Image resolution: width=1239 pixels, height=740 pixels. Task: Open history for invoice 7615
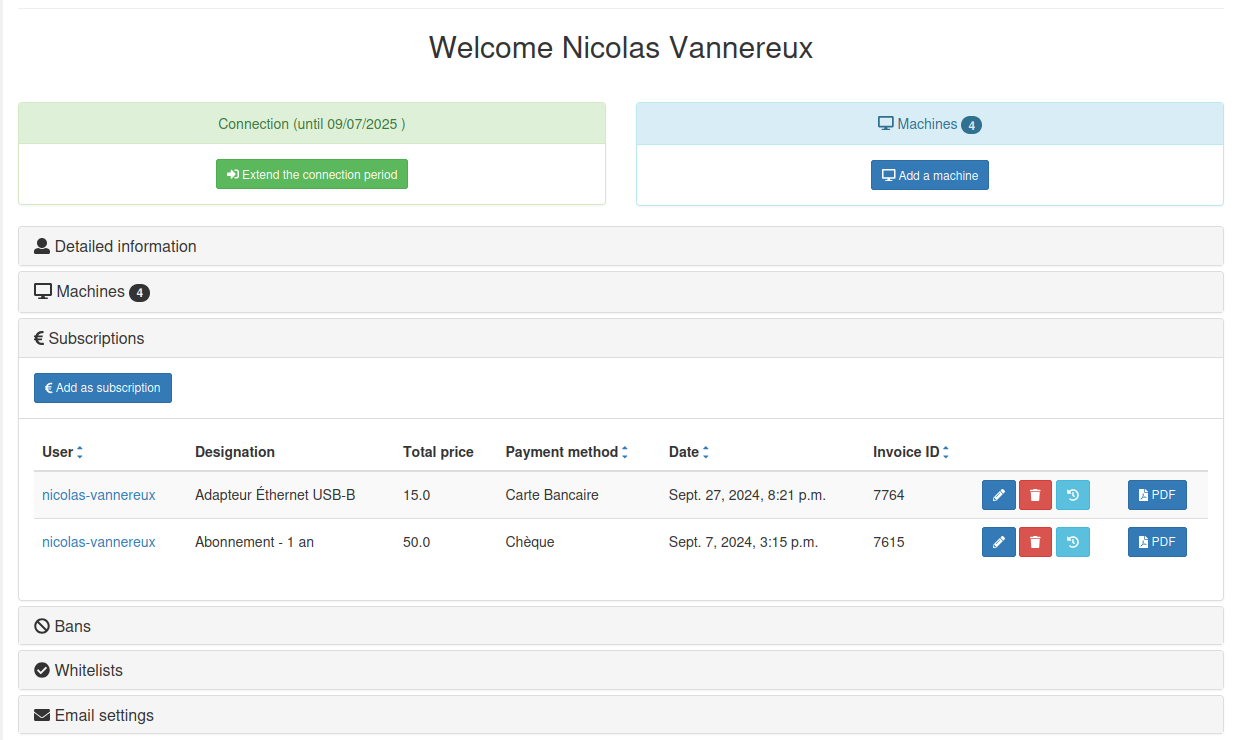(x=1072, y=542)
